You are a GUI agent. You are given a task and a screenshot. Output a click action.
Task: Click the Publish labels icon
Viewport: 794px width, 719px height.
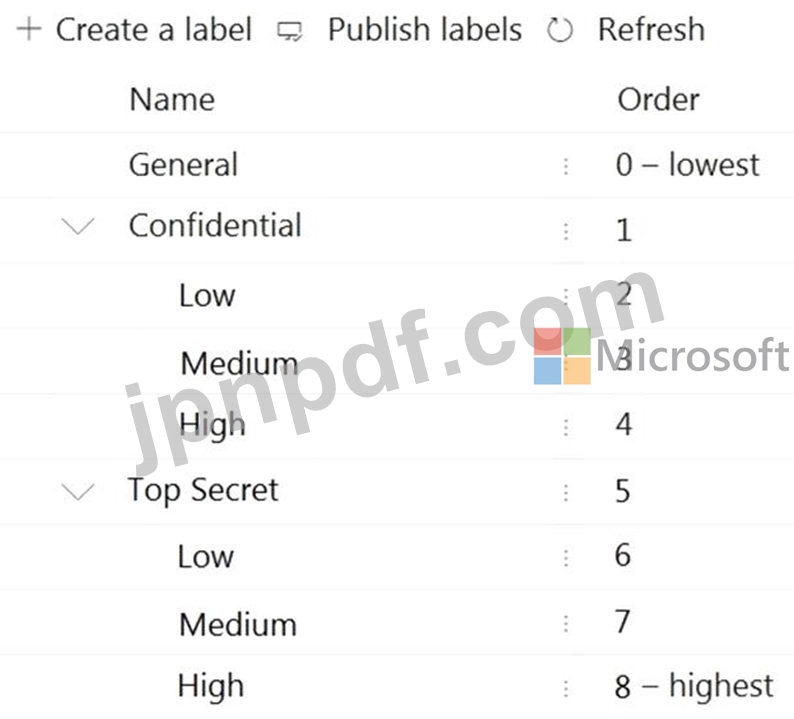(290, 31)
